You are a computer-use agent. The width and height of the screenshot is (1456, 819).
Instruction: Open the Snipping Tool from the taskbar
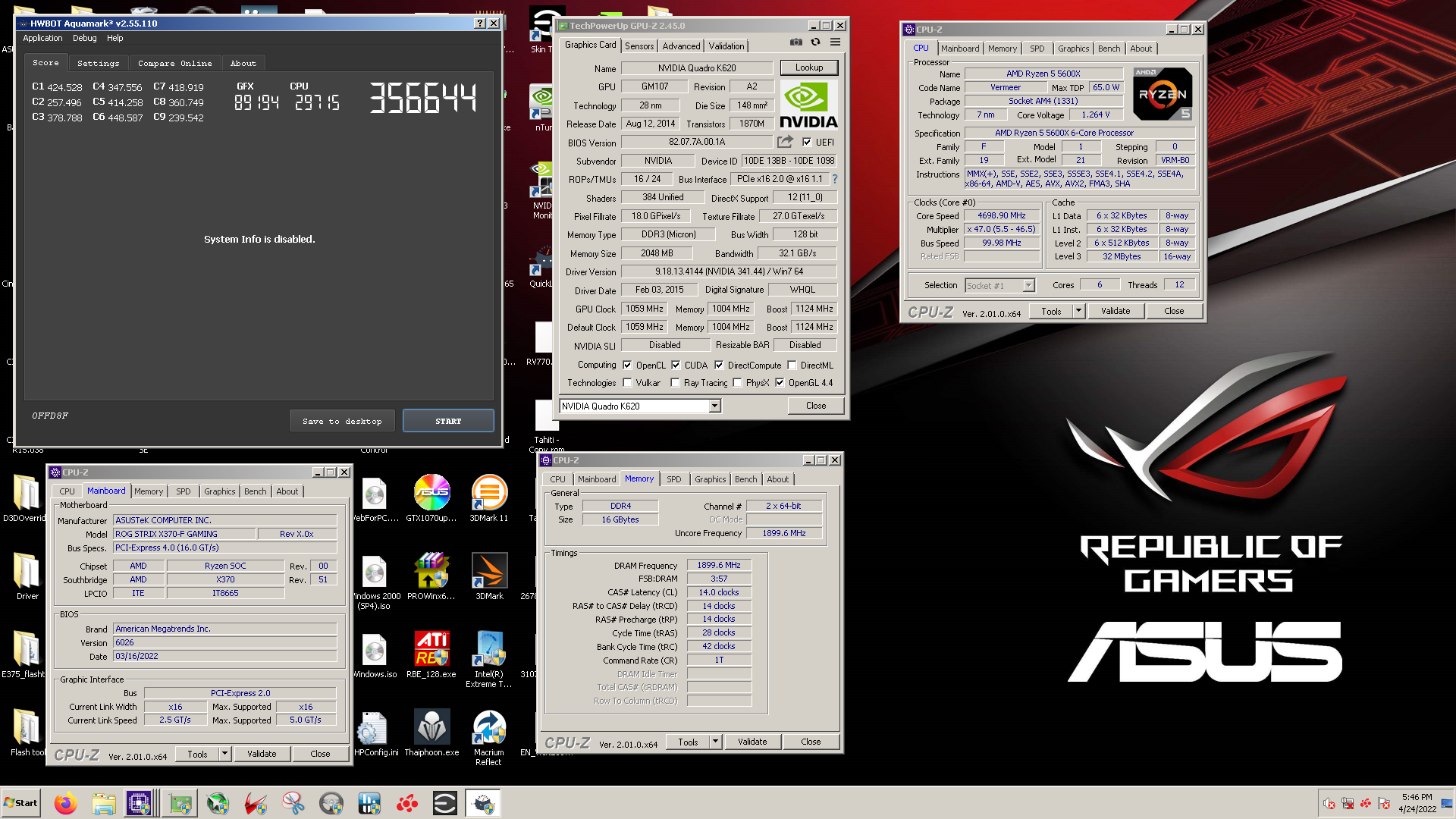pos(293,803)
